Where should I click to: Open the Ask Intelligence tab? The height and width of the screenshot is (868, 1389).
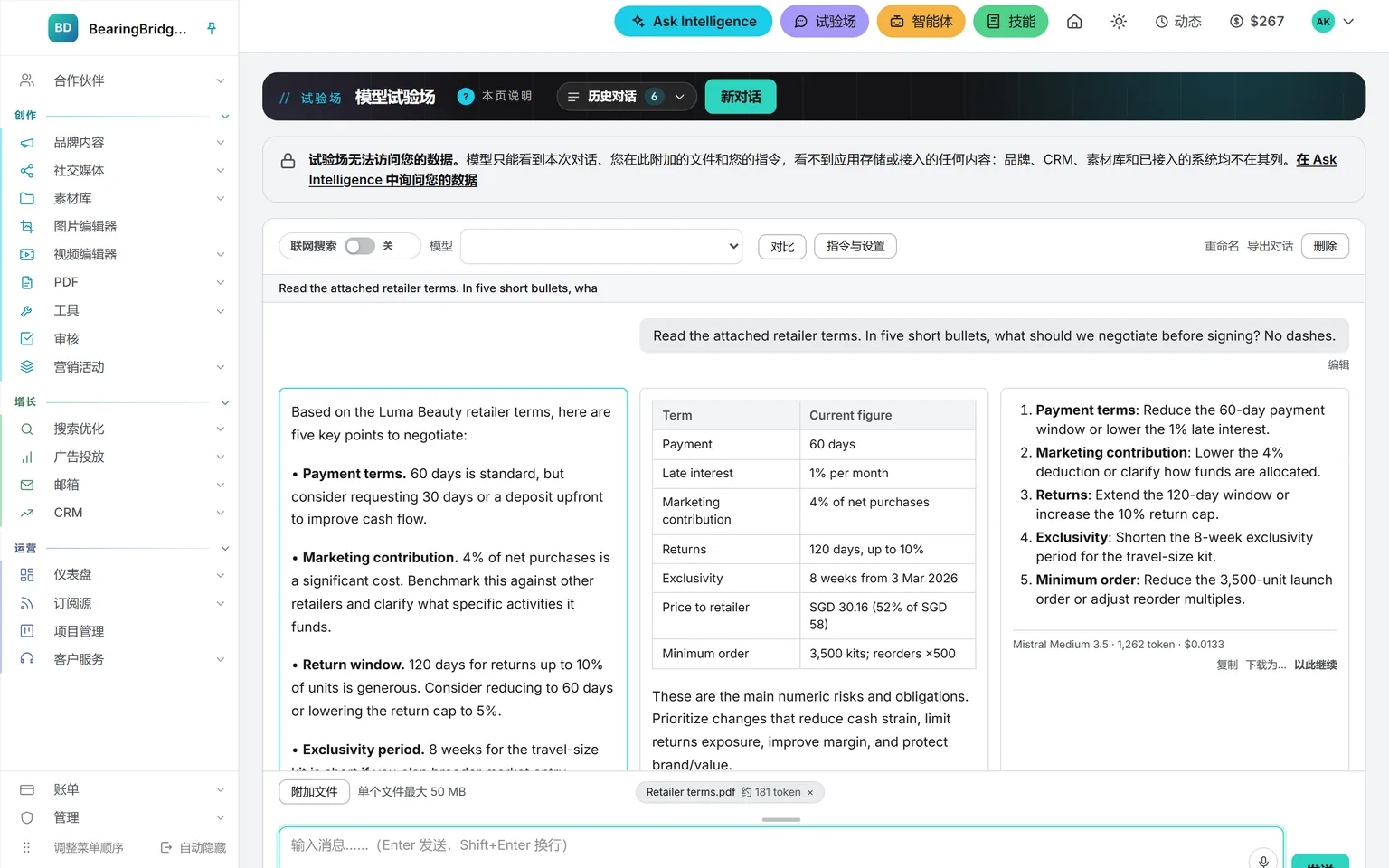pos(694,22)
